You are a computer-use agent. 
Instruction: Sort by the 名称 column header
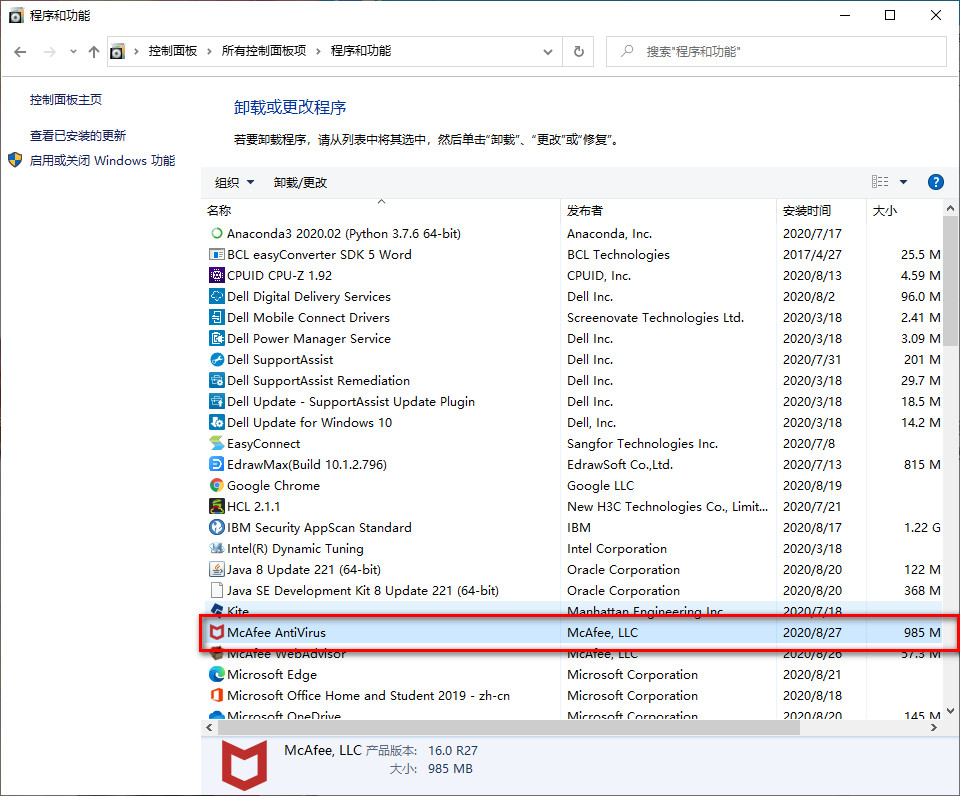tap(381, 210)
